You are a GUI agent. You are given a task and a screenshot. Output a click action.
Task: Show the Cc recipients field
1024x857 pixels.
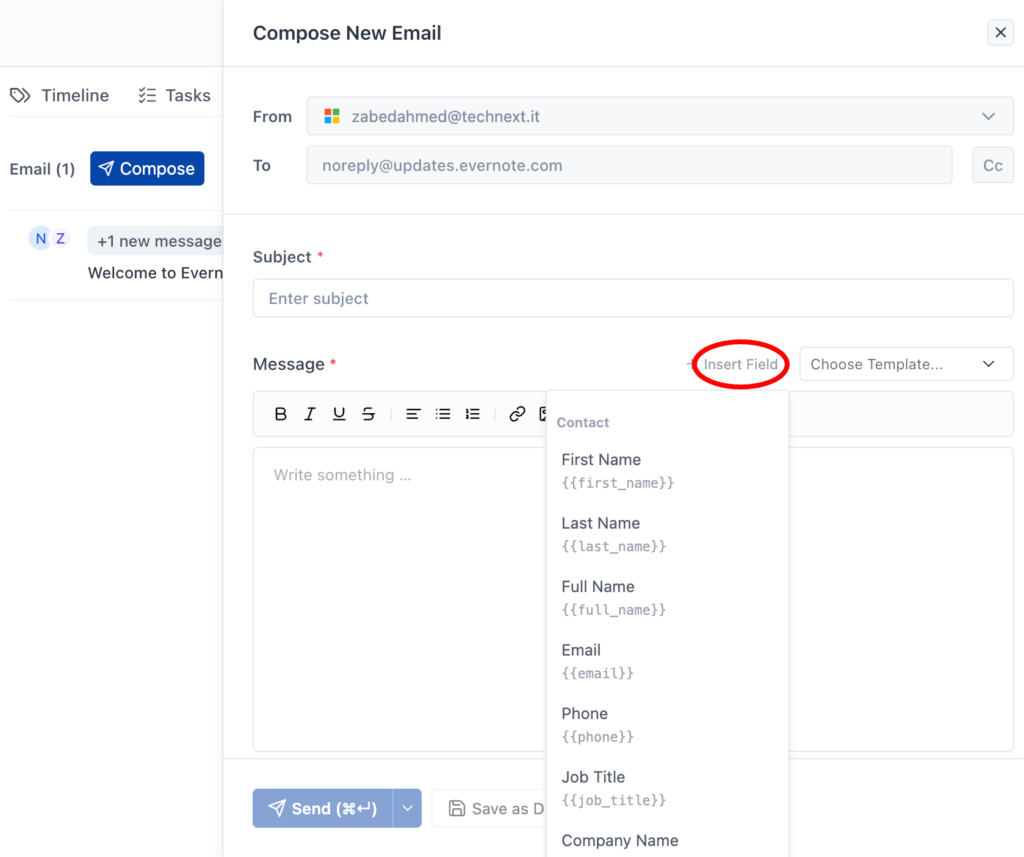click(992, 164)
